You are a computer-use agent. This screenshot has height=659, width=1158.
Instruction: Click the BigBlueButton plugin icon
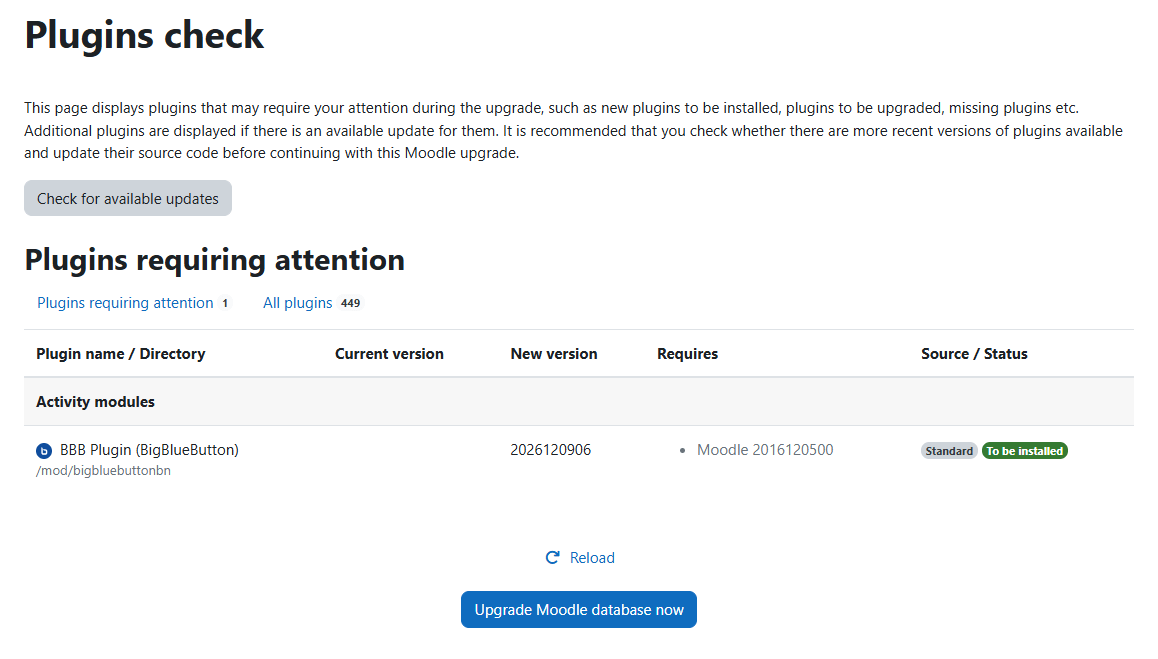pos(44,451)
